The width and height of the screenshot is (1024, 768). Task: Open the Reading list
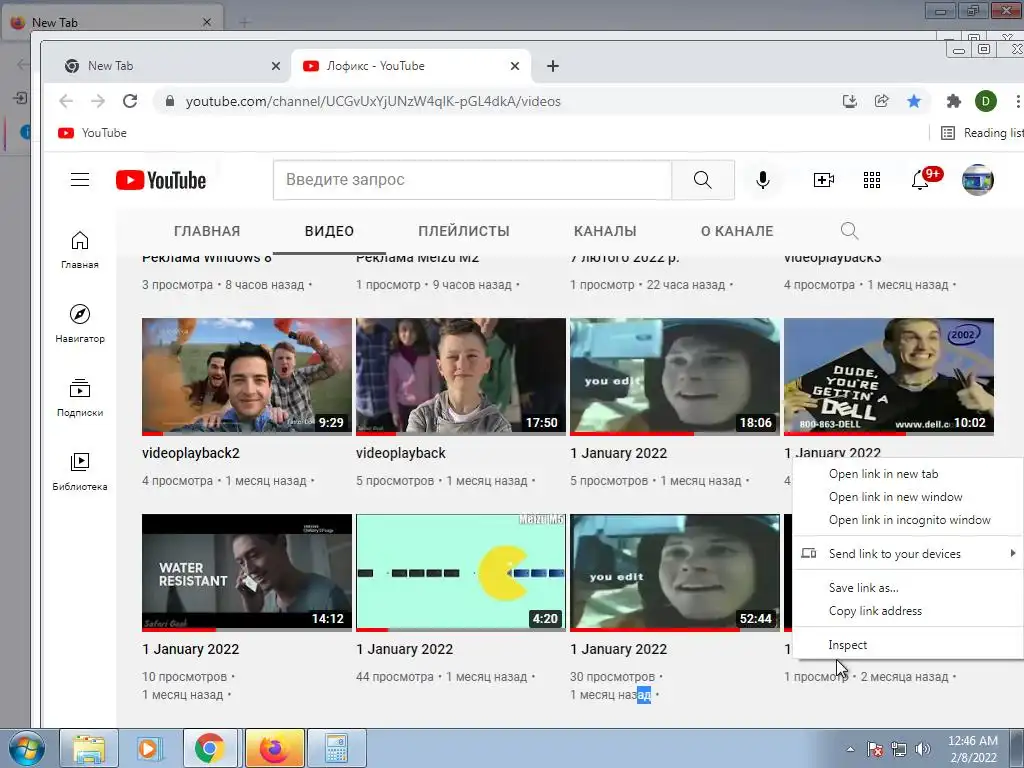pyautogui.click(x=982, y=133)
